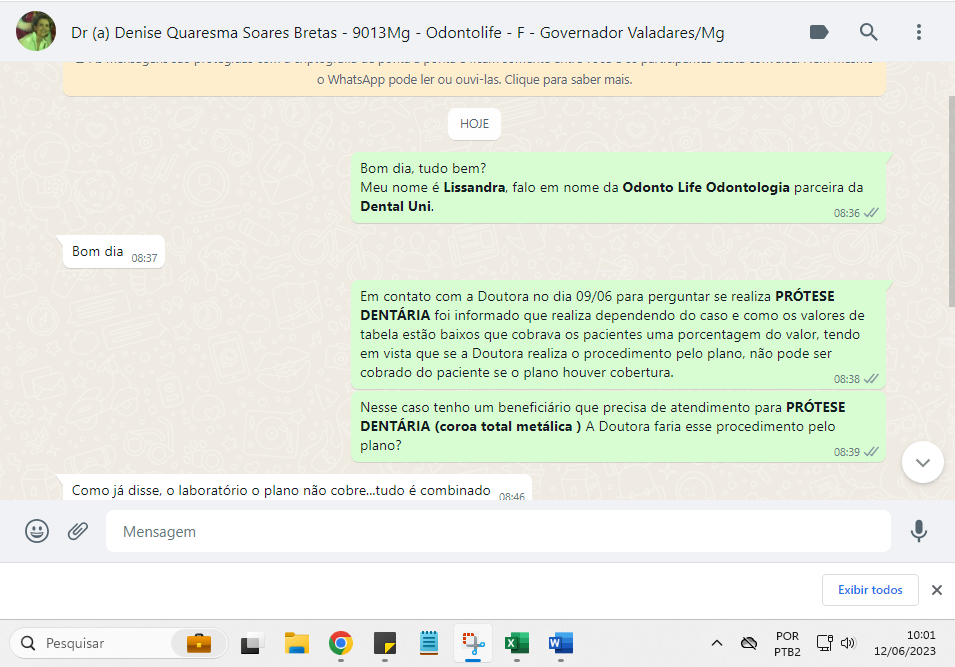Open Task View from the taskbar
This screenshot has height=667, width=955.
pos(251,643)
